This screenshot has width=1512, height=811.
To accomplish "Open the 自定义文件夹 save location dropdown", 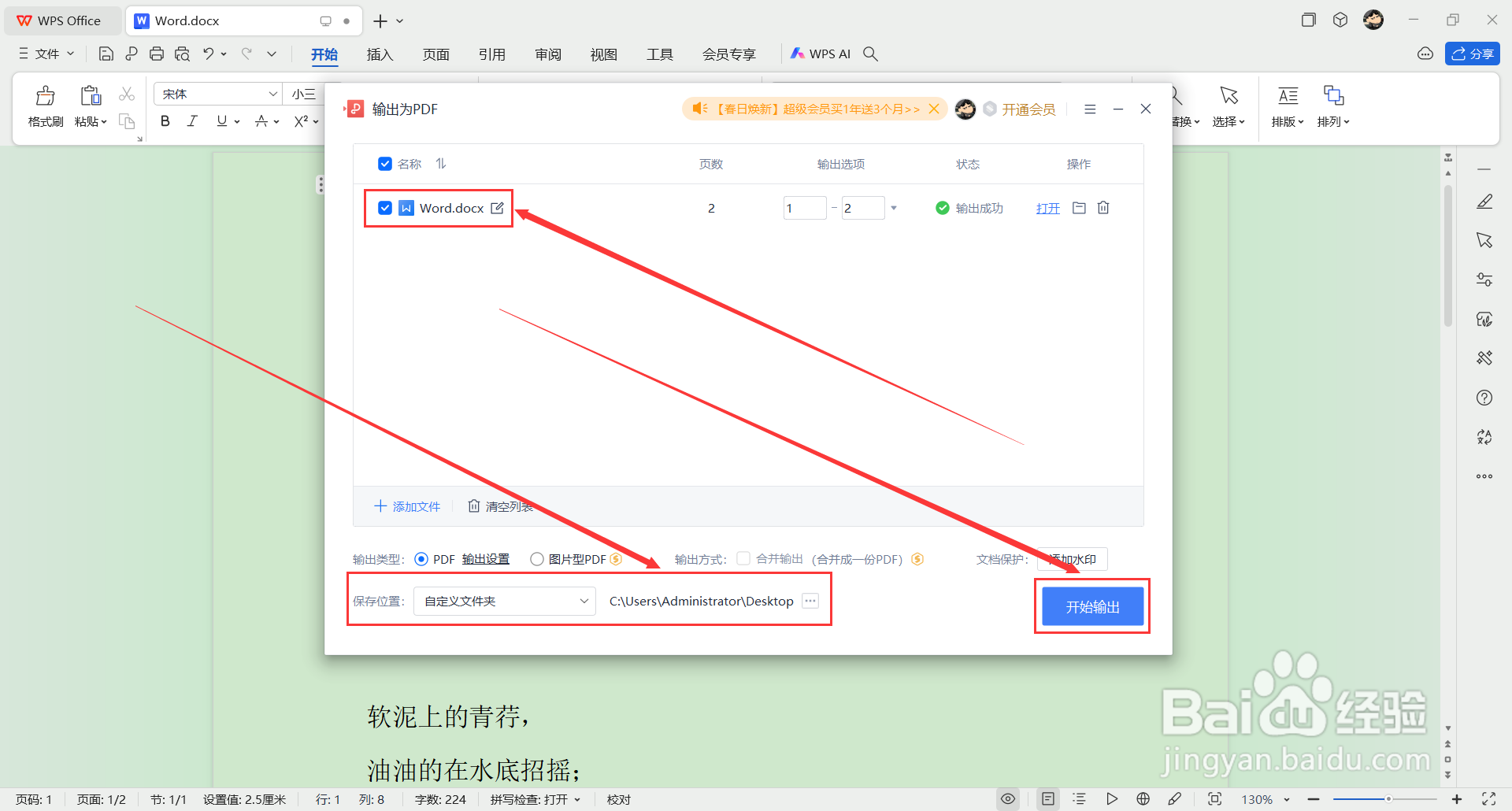I will [504, 600].
